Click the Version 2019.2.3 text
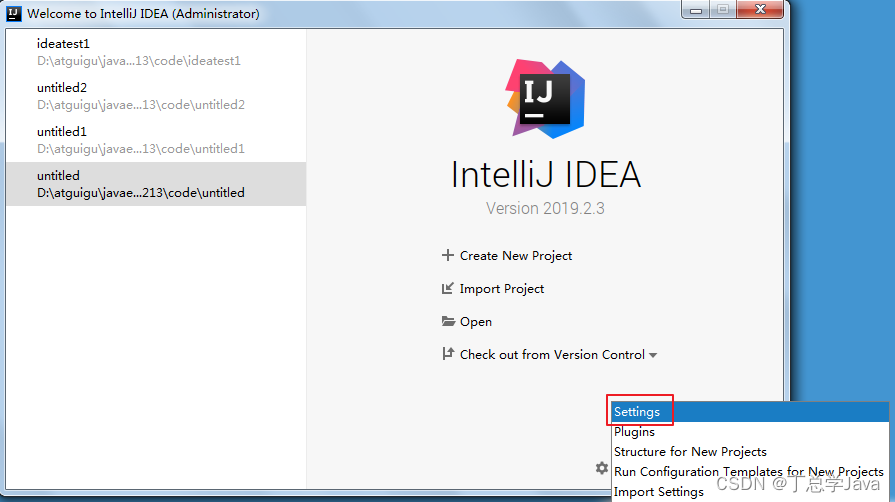The image size is (895, 502). 545,208
